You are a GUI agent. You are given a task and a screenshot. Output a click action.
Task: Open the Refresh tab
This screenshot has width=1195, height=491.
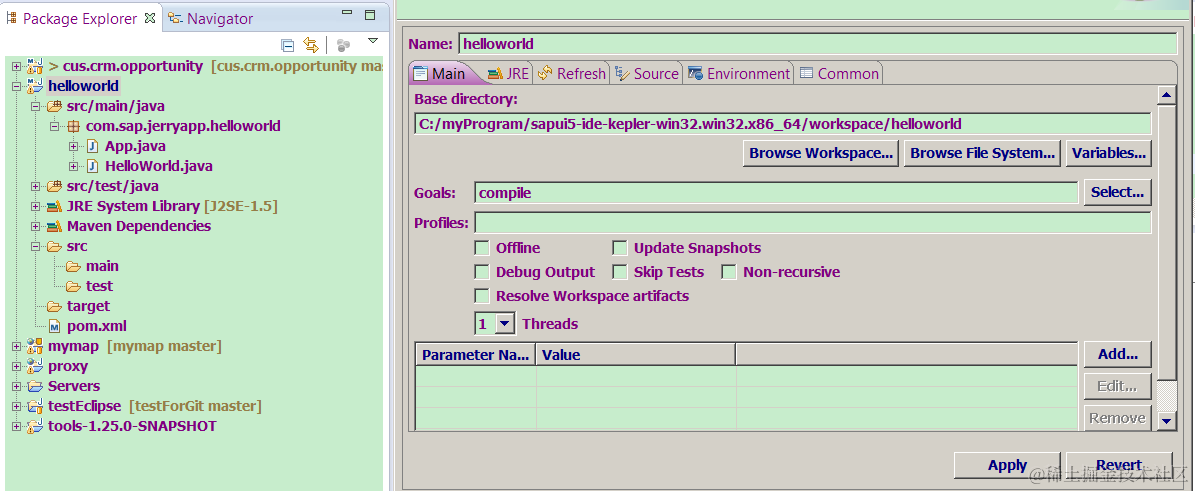572,73
